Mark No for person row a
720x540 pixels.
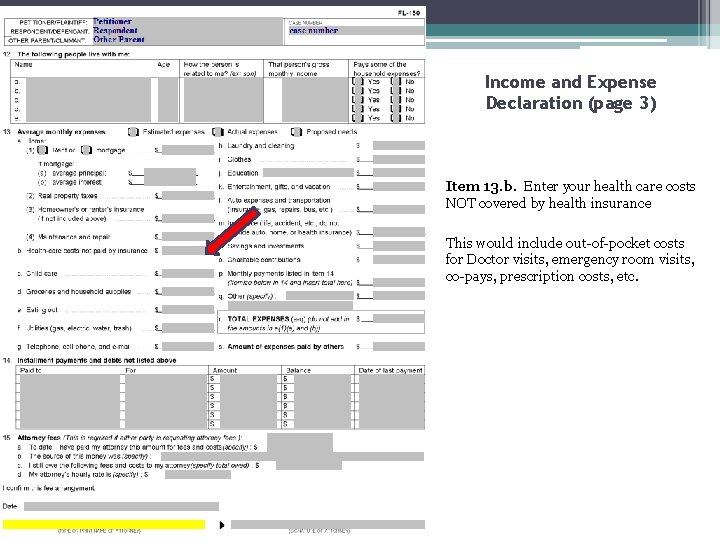tap(396, 82)
